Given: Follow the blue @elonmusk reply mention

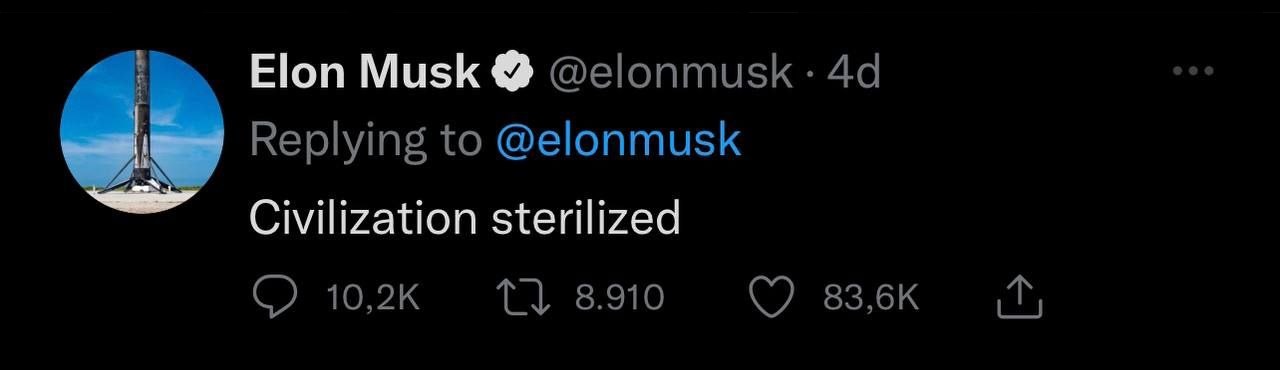Looking at the screenshot, I should click(x=618, y=140).
